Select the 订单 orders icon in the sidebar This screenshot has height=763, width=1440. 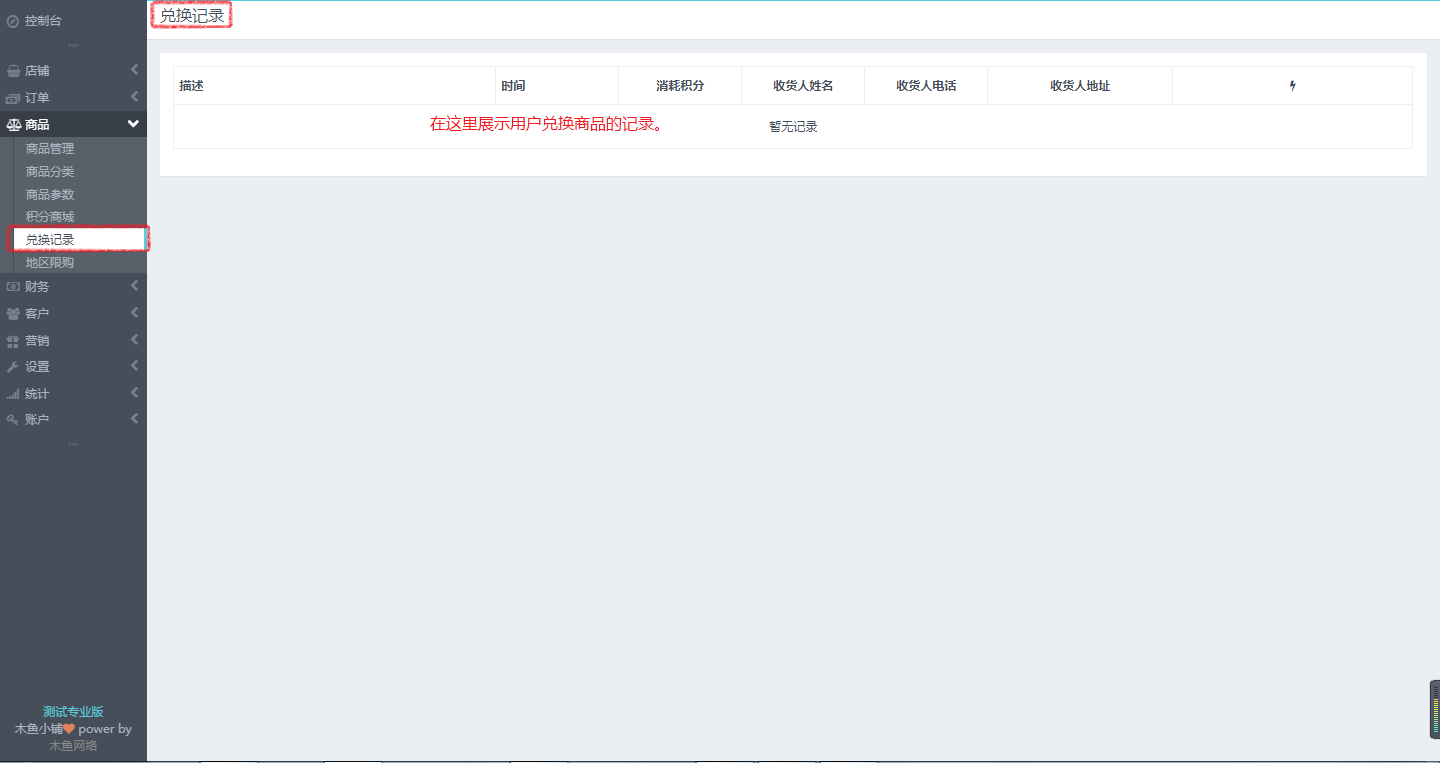[x=11, y=97]
